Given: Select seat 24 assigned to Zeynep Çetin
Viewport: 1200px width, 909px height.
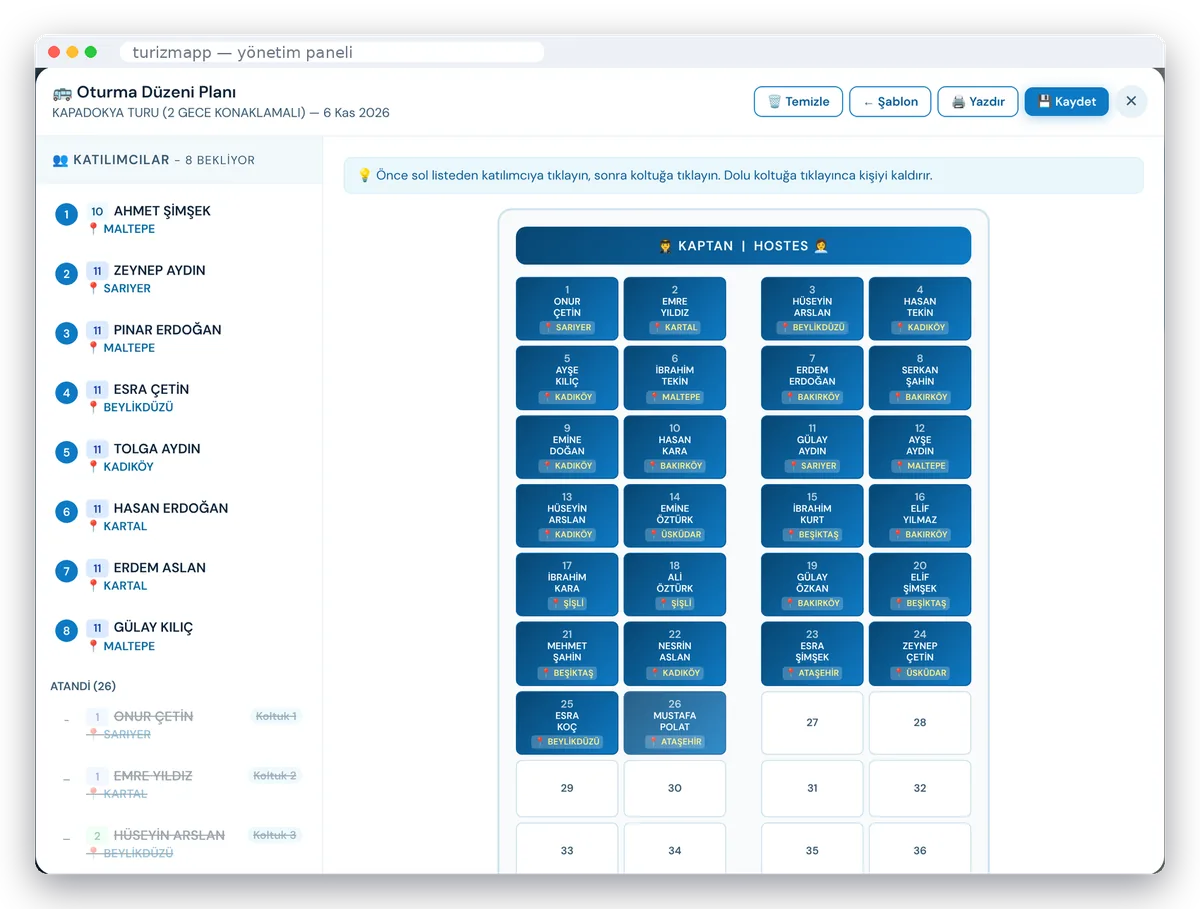Looking at the screenshot, I should (920, 654).
